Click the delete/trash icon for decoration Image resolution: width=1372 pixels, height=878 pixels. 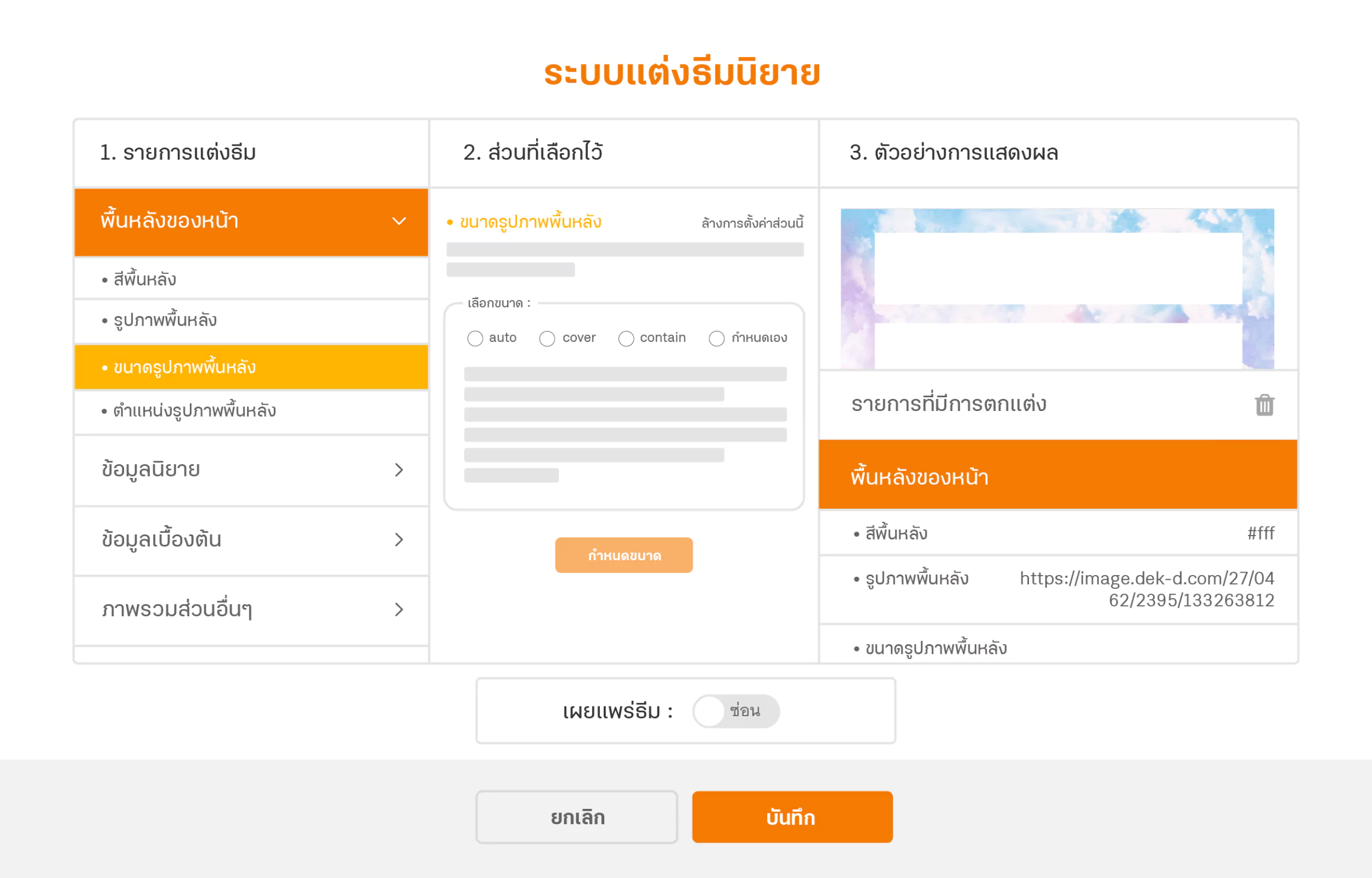coord(1264,404)
